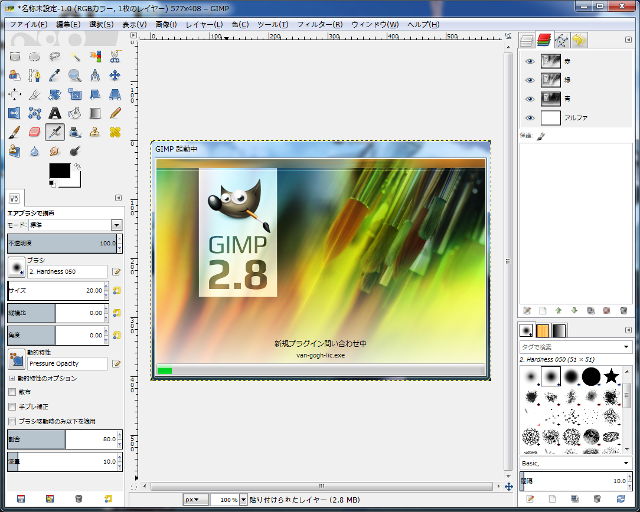Open the モード mode dropdown

pos(116,226)
